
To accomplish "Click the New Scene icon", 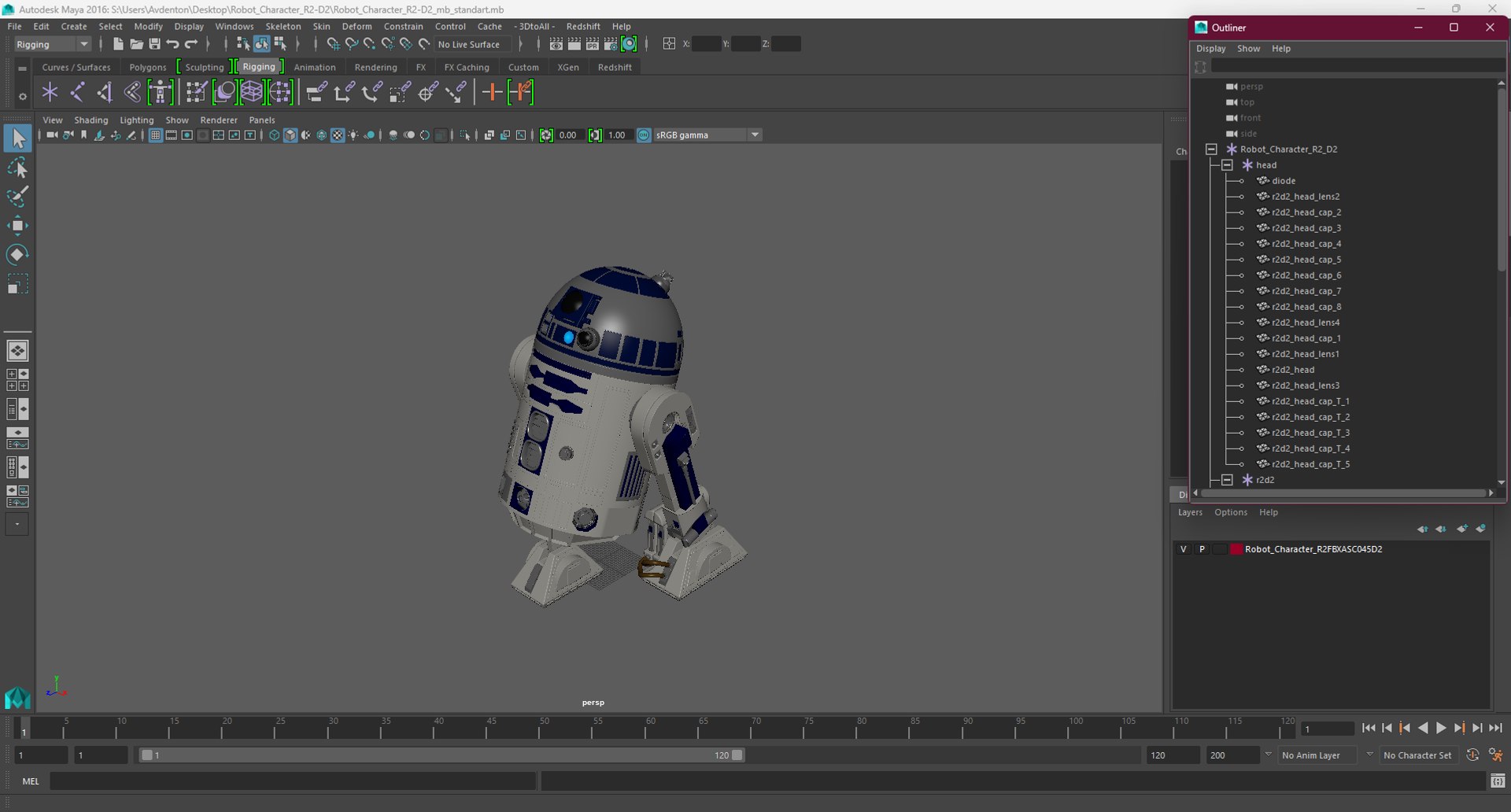I will click(x=118, y=44).
